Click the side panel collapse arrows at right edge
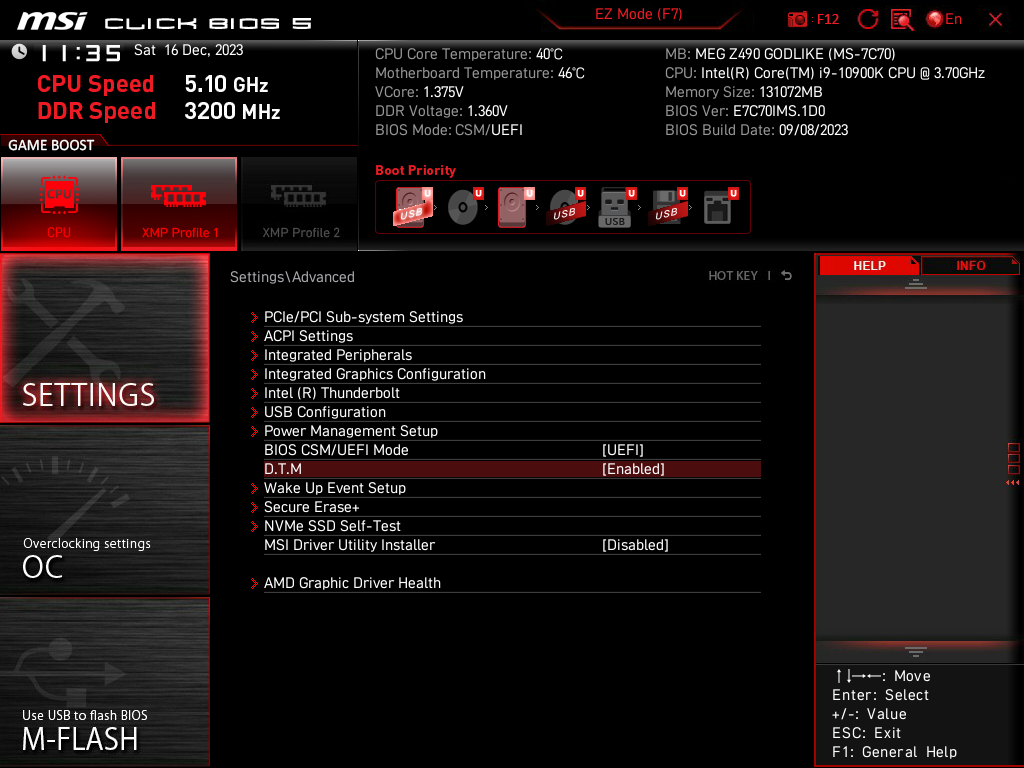This screenshot has height=768, width=1024. tap(1012, 482)
